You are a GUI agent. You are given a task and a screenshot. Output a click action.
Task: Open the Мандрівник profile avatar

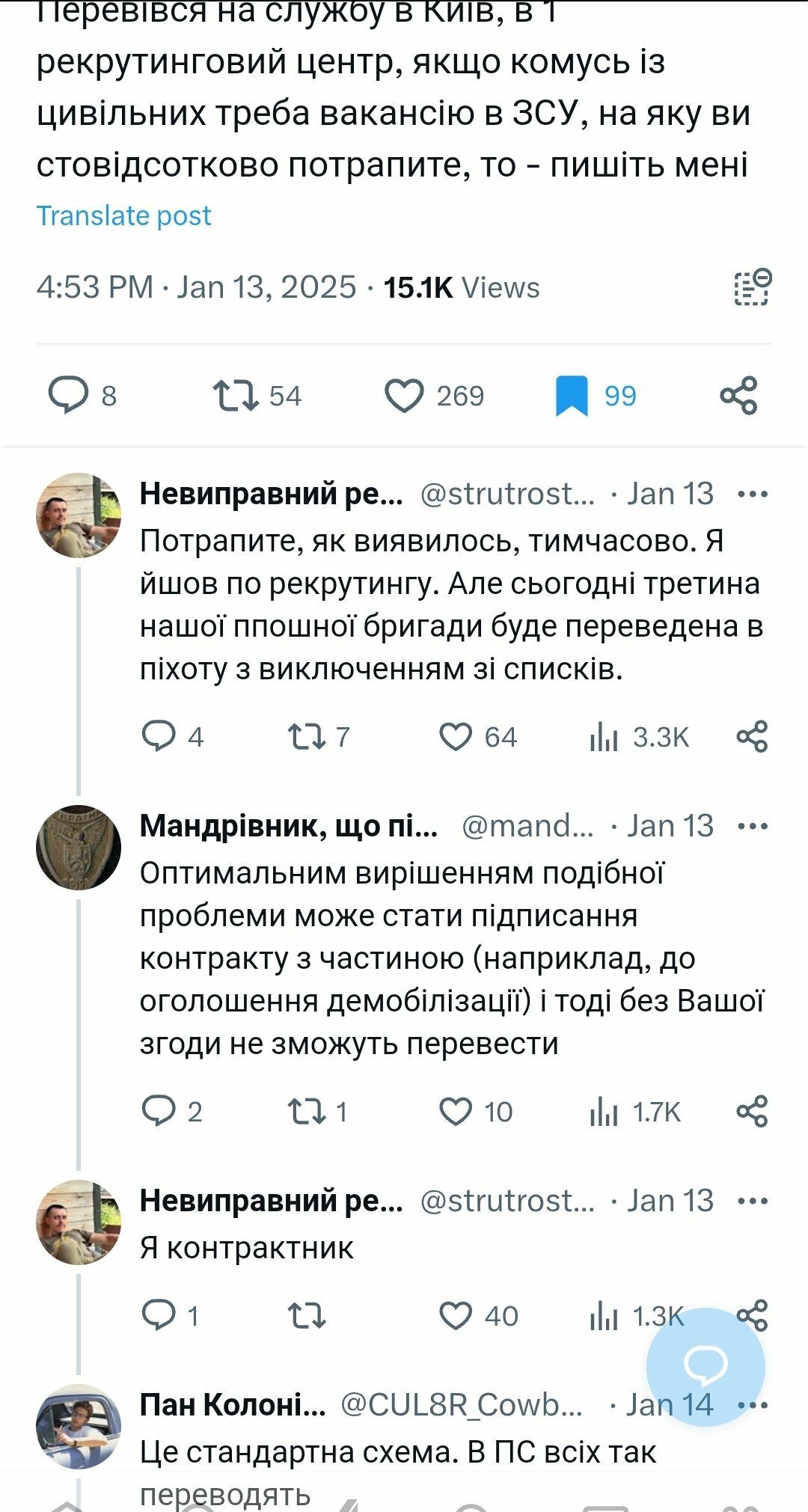pos(79,847)
